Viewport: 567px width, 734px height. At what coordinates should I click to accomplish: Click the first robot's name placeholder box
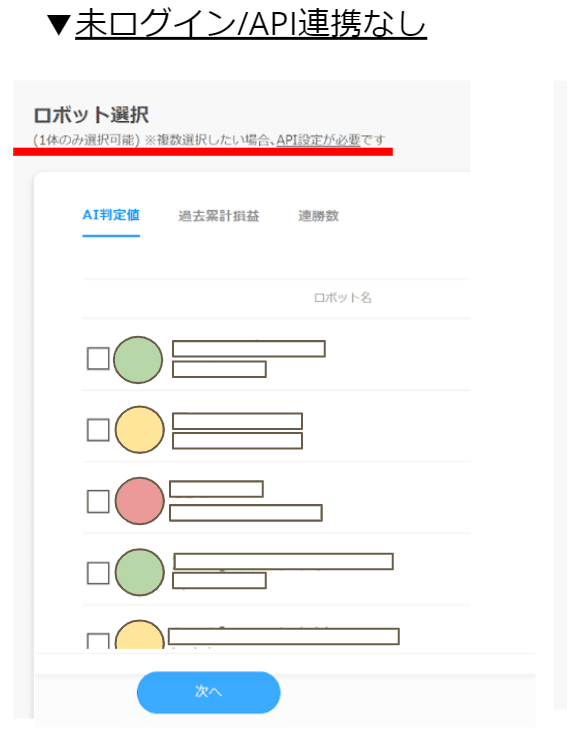pyautogui.click(x=249, y=349)
